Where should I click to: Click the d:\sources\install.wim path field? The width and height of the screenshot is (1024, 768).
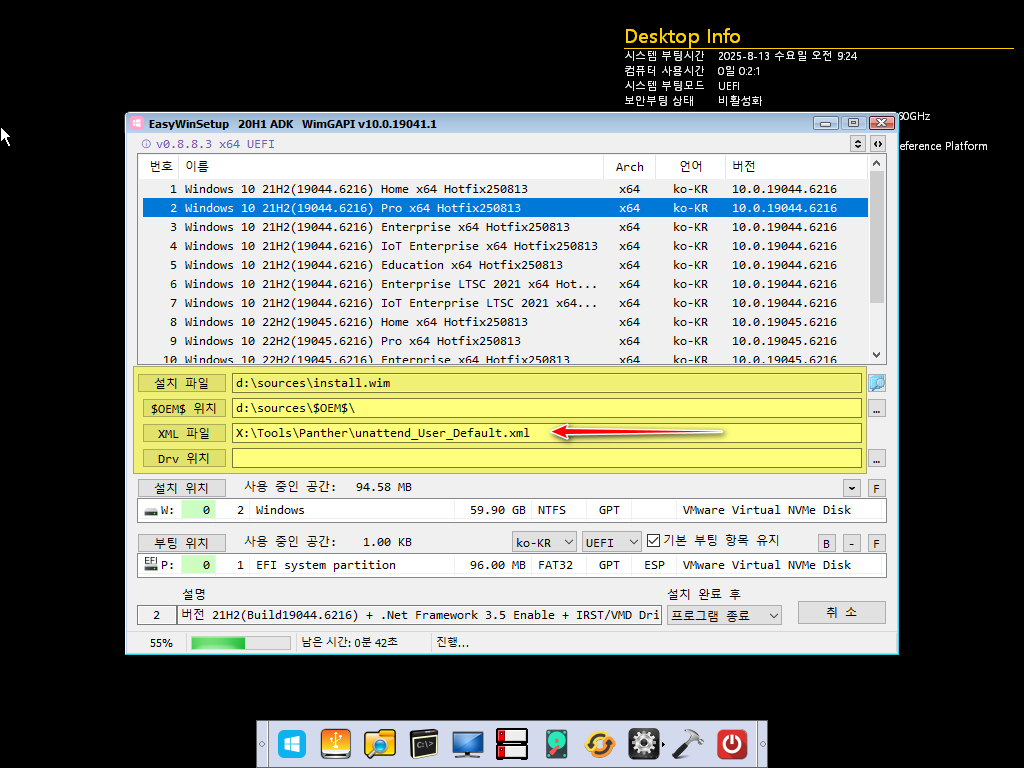point(547,383)
